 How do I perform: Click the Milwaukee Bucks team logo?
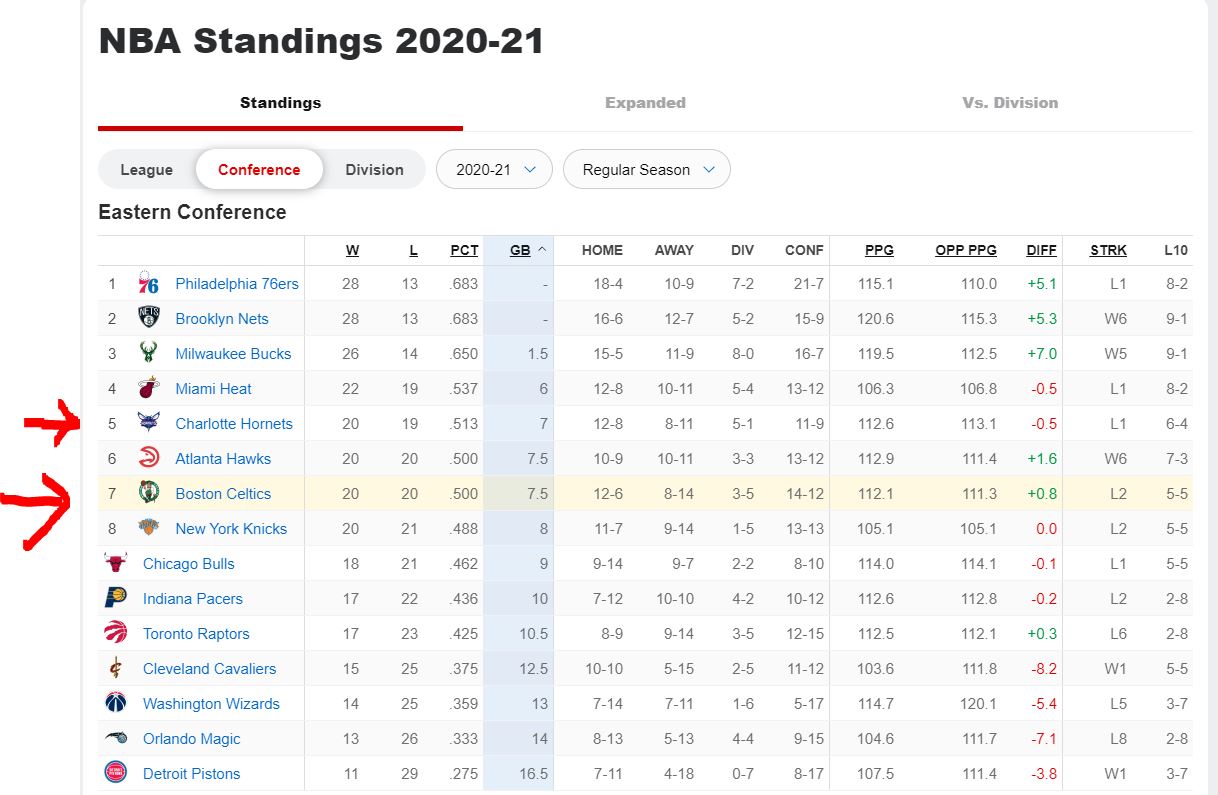tap(149, 353)
